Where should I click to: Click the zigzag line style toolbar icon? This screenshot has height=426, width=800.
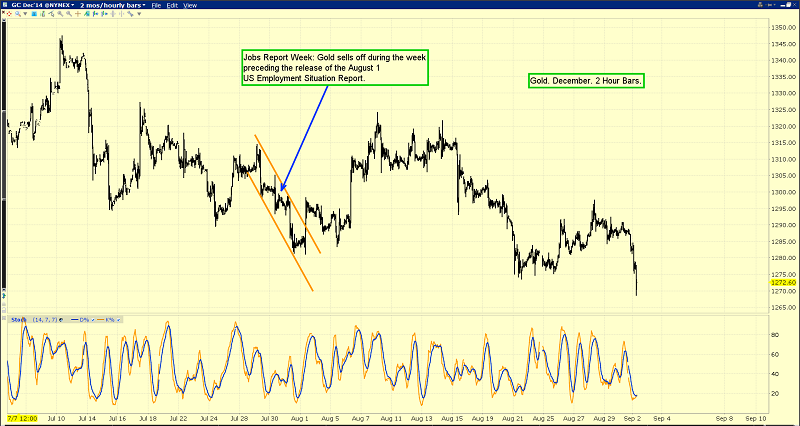[130, 14]
